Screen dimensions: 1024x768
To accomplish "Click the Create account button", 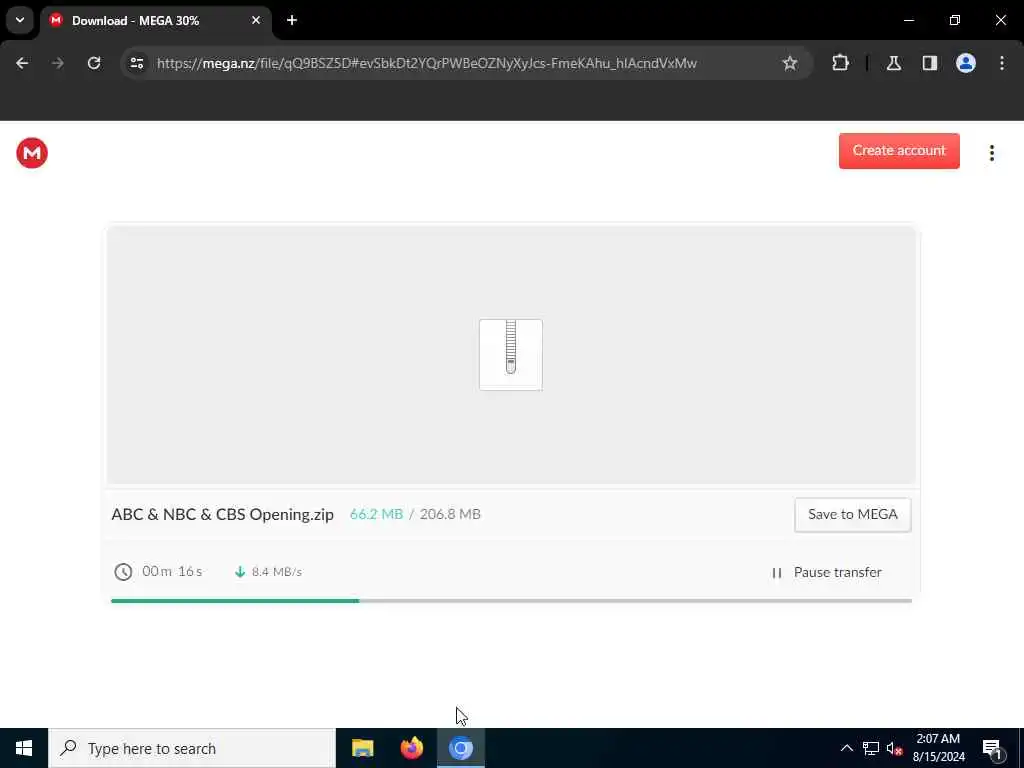I will click(899, 151).
